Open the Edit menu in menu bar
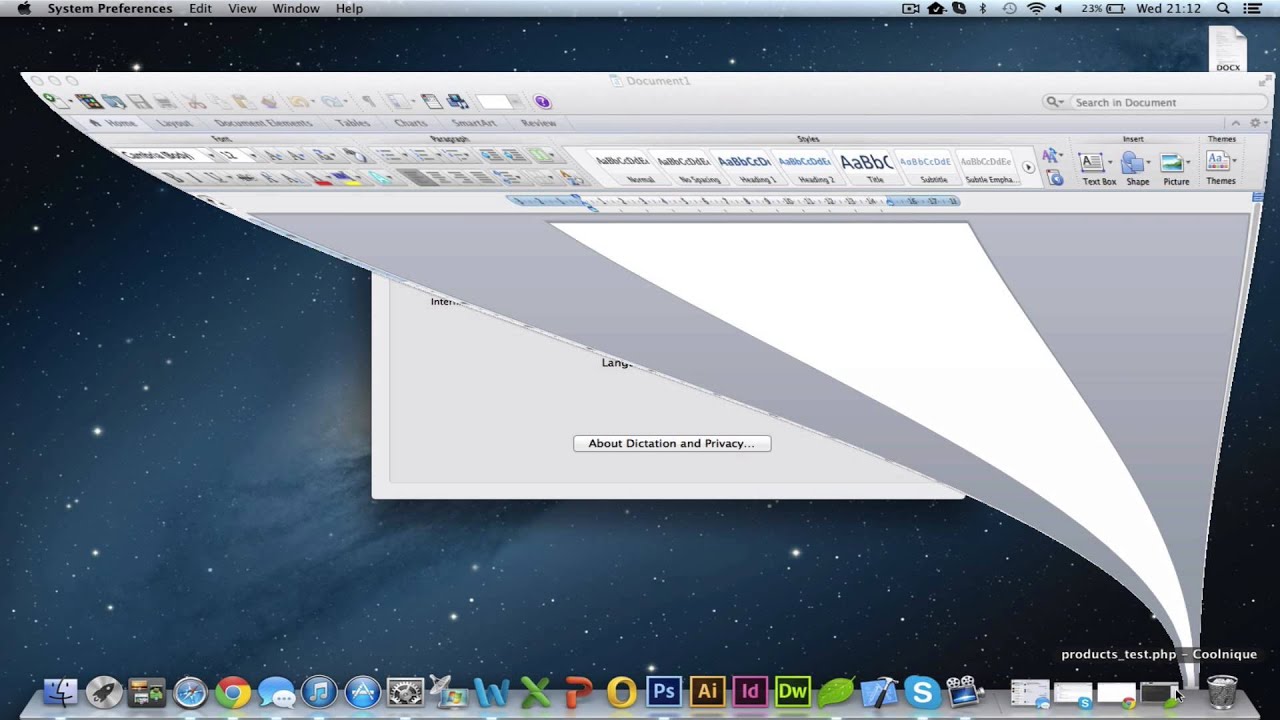The image size is (1280, 720). tap(200, 8)
